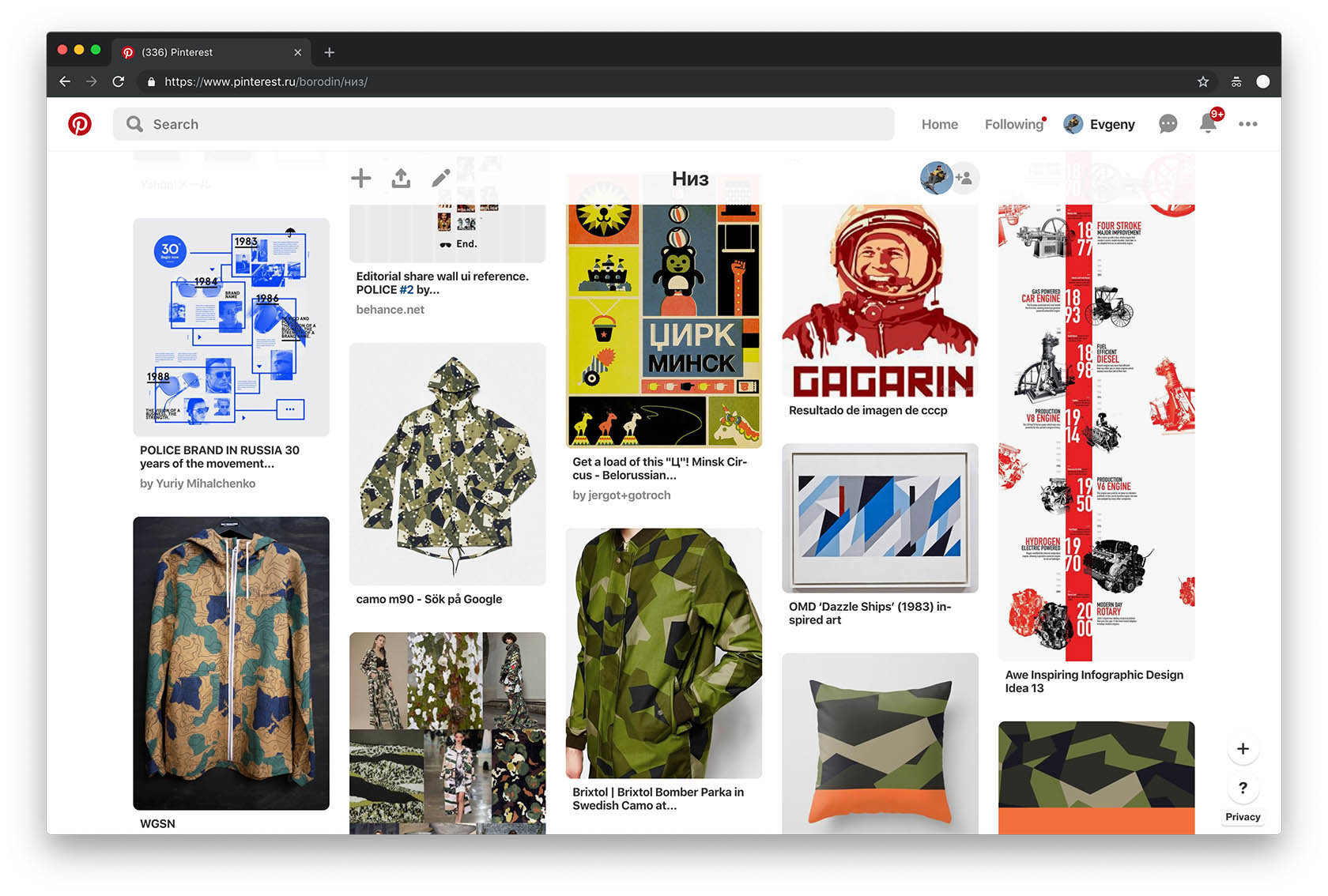The width and height of the screenshot is (1328, 896).
Task: Click the board's plus add pin icon
Action: click(x=360, y=179)
